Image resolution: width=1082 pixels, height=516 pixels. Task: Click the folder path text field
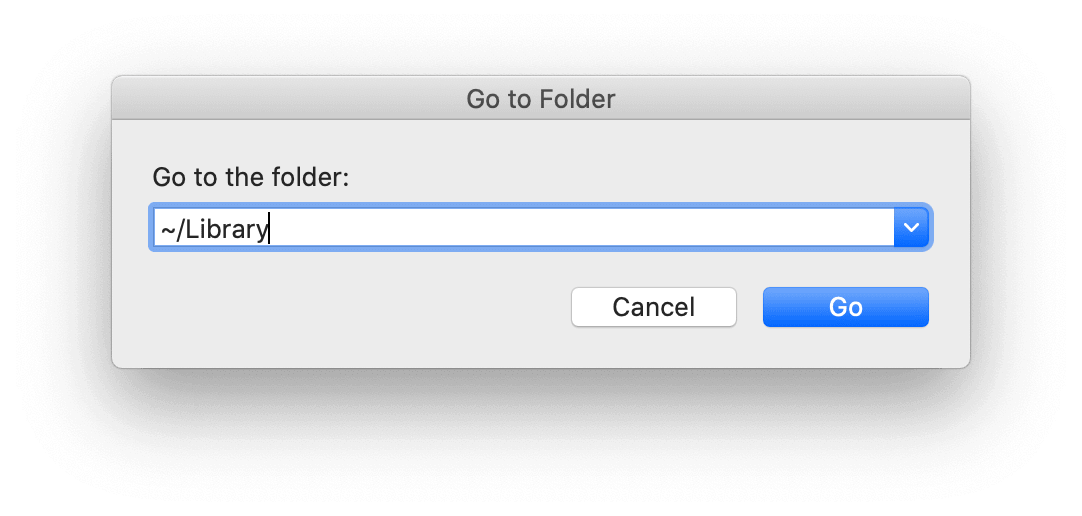pos(522,228)
